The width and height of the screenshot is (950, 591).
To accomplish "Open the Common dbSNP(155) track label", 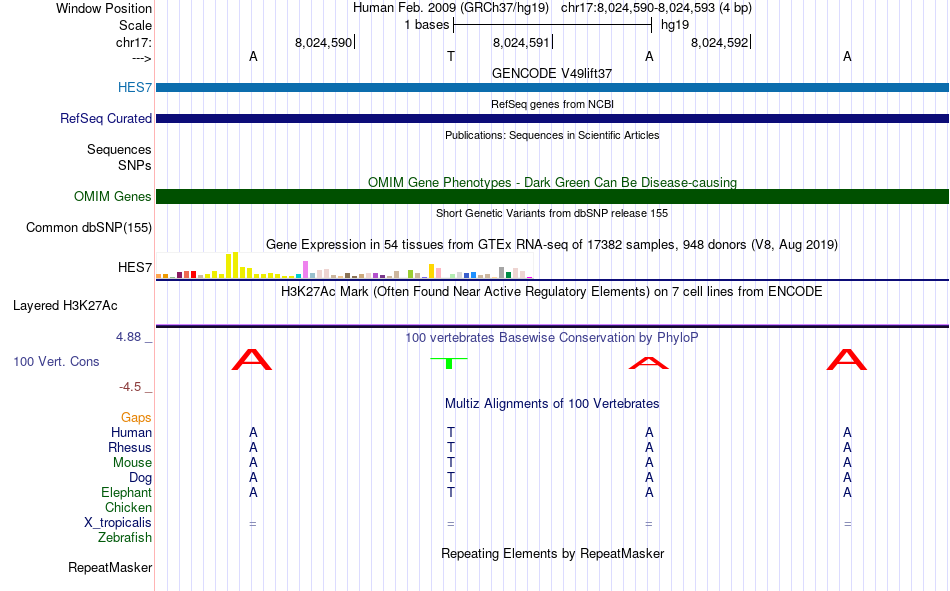I will tap(88, 227).
